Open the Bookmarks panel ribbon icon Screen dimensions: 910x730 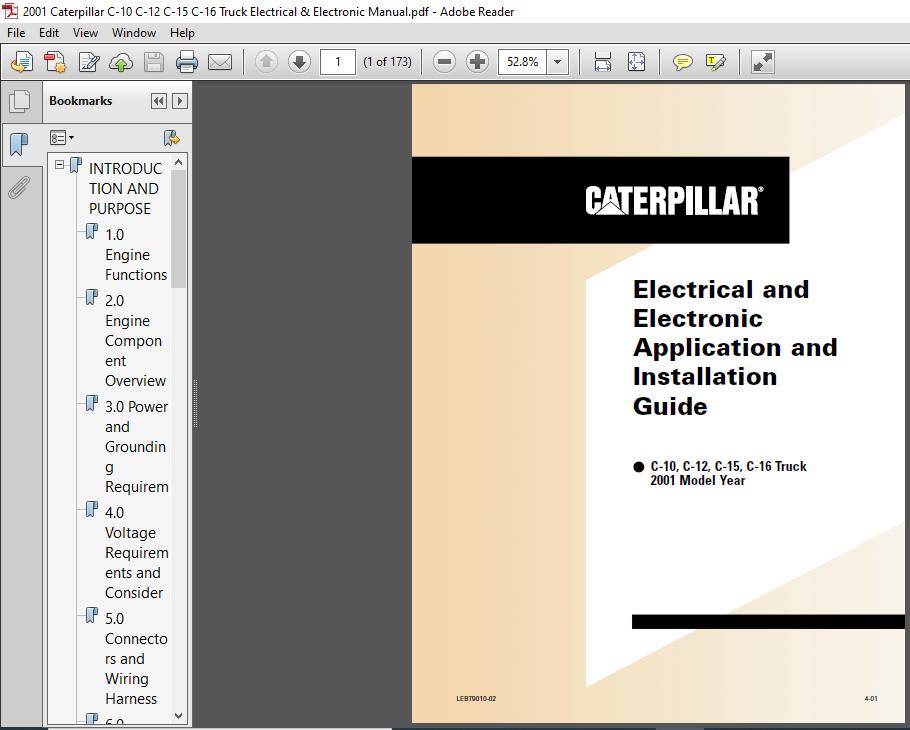tap(19, 144)
